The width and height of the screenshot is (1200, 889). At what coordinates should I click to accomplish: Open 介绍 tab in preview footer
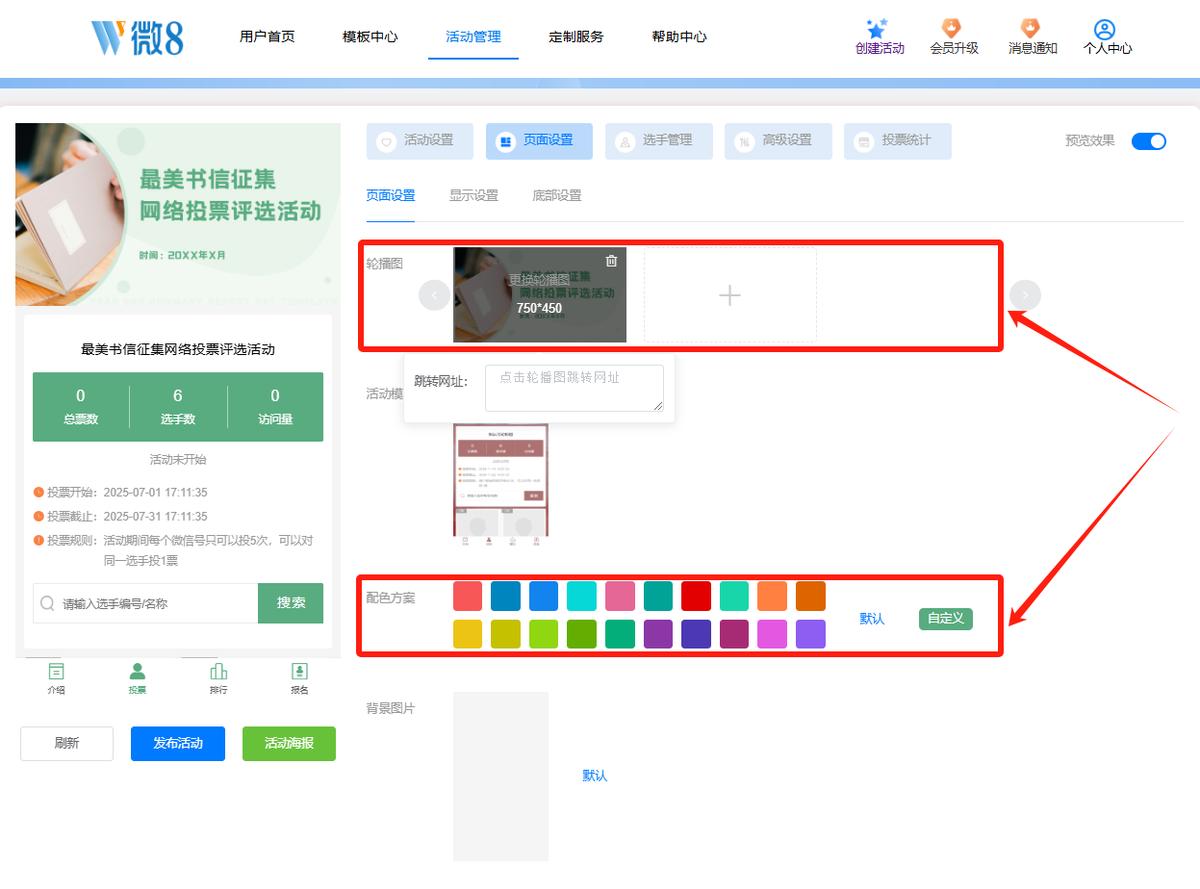pyautogui.click(x=56, y=678)
